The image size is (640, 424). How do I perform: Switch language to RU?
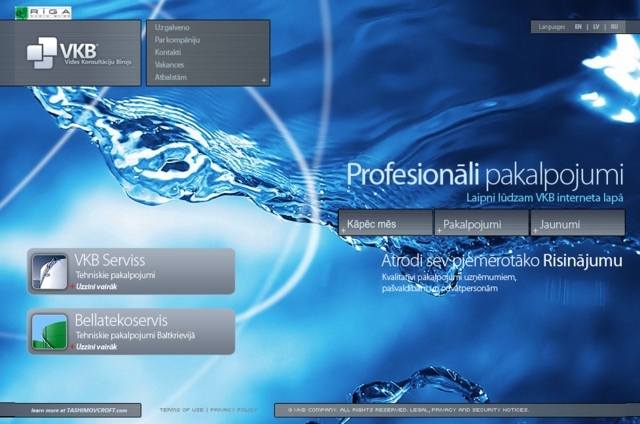(x=614, y=27)
